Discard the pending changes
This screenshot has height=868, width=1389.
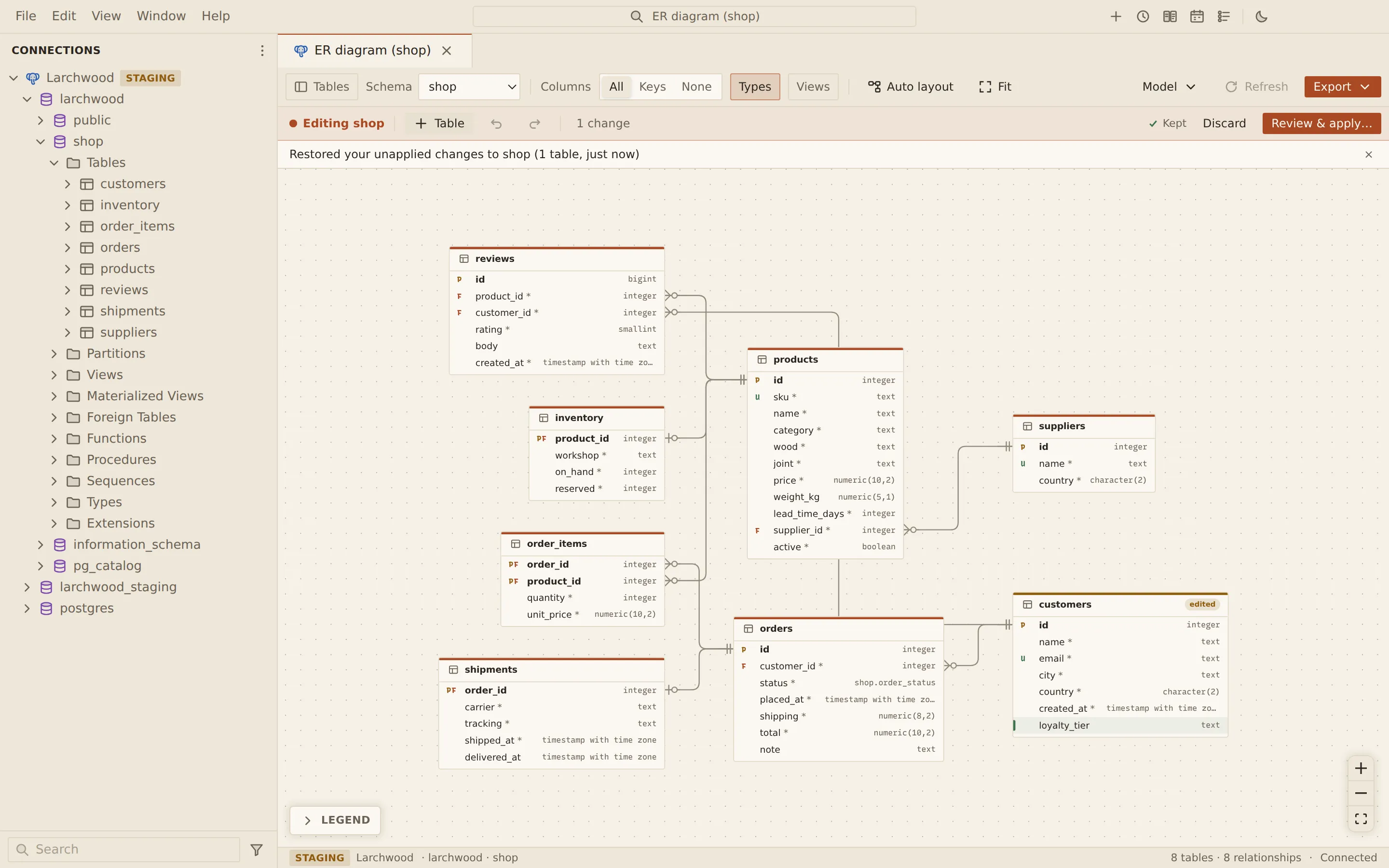click(x=1224, y=123)
